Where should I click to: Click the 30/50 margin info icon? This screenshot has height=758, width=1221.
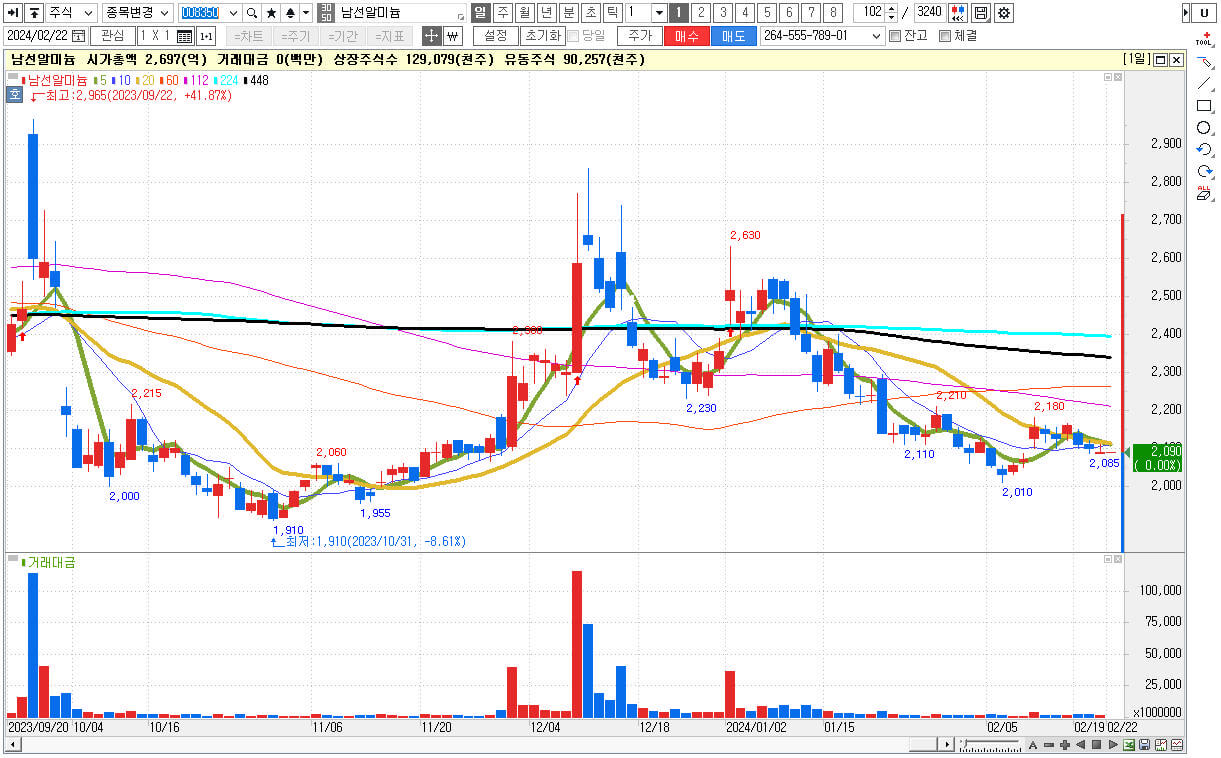click(x=326, y=13)
